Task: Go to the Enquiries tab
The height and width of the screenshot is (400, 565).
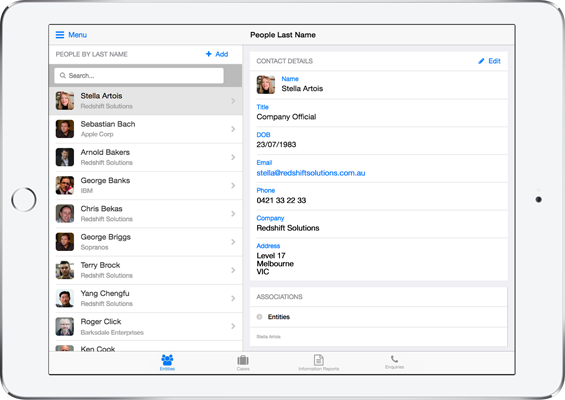Action: pyautogui.click(x=394, y=362)
